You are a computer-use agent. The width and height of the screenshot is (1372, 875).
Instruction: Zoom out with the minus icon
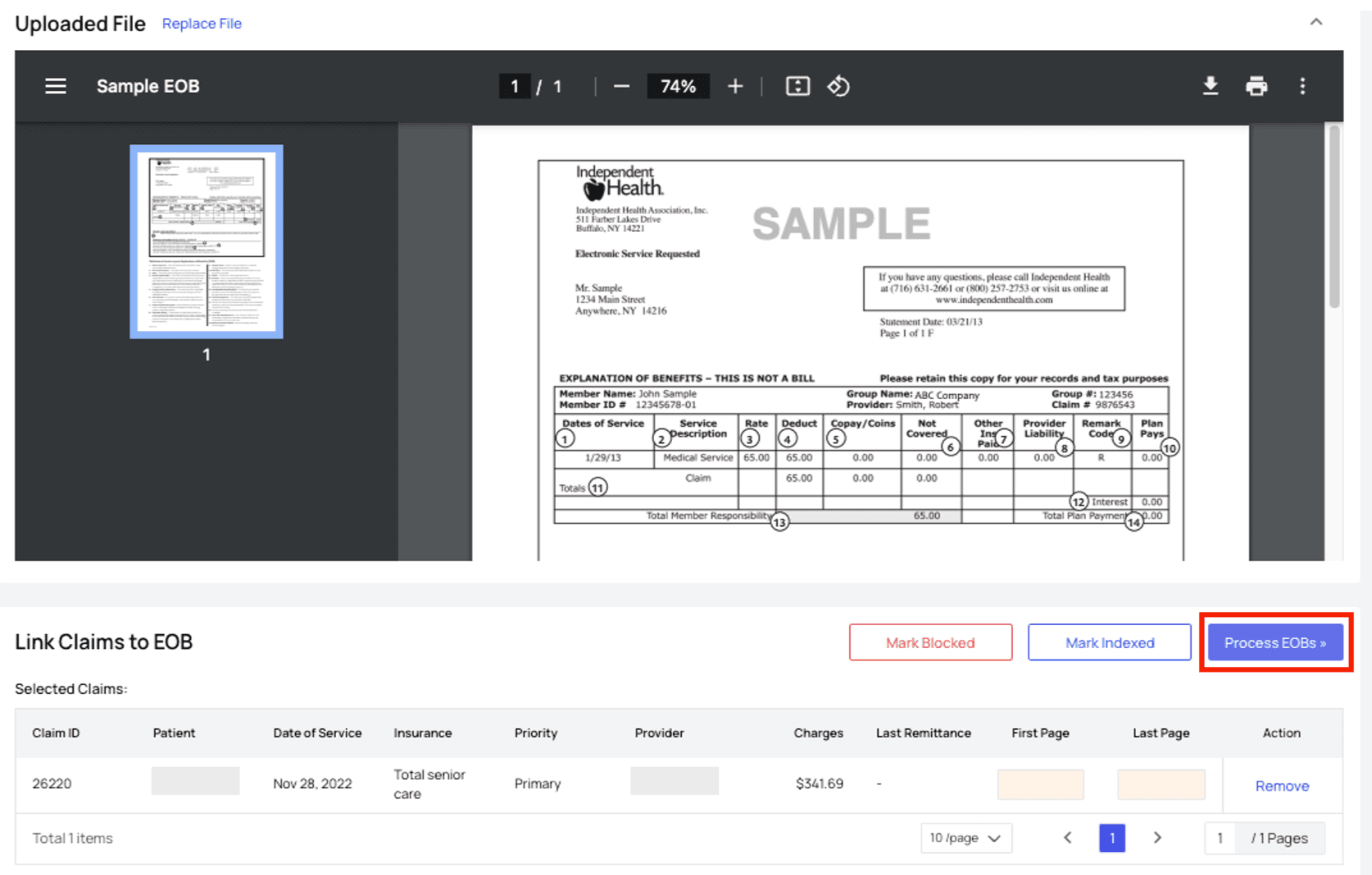621,86
